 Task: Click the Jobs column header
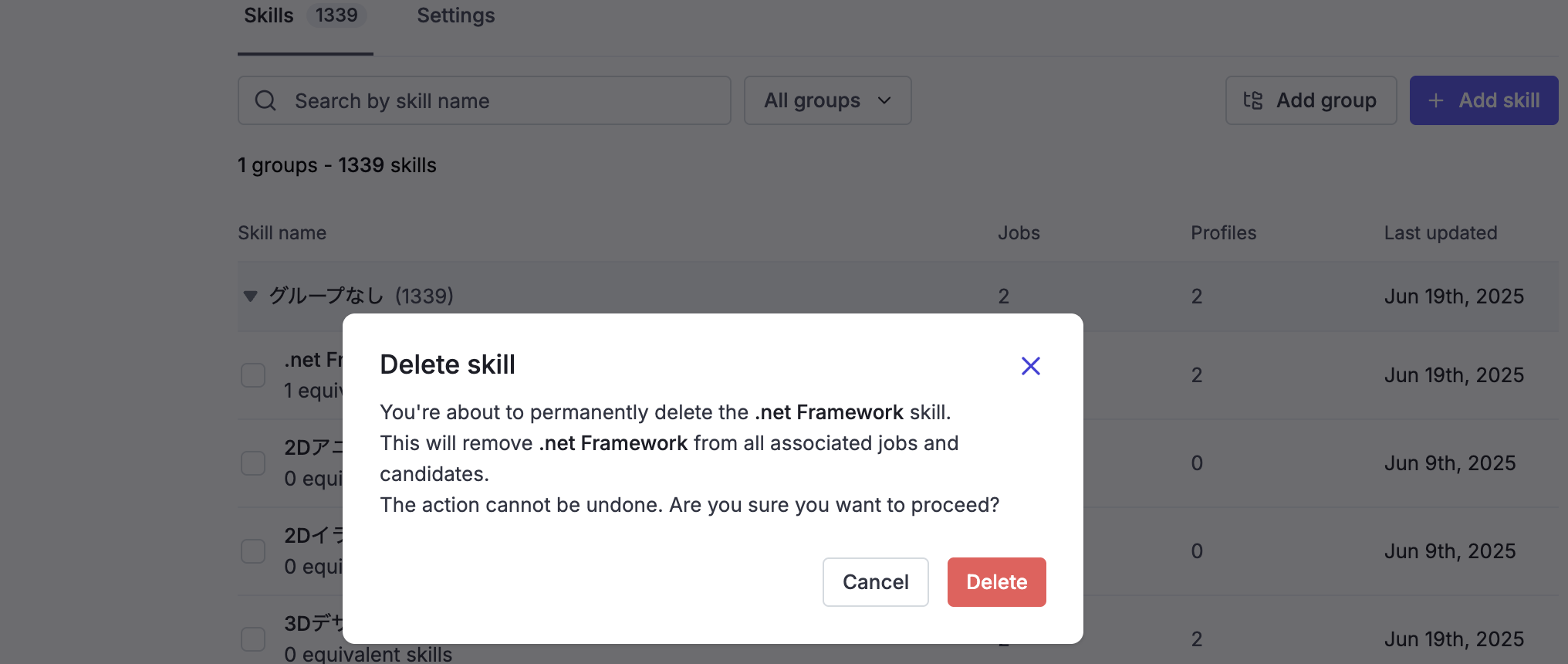(x=1019, y=233)
